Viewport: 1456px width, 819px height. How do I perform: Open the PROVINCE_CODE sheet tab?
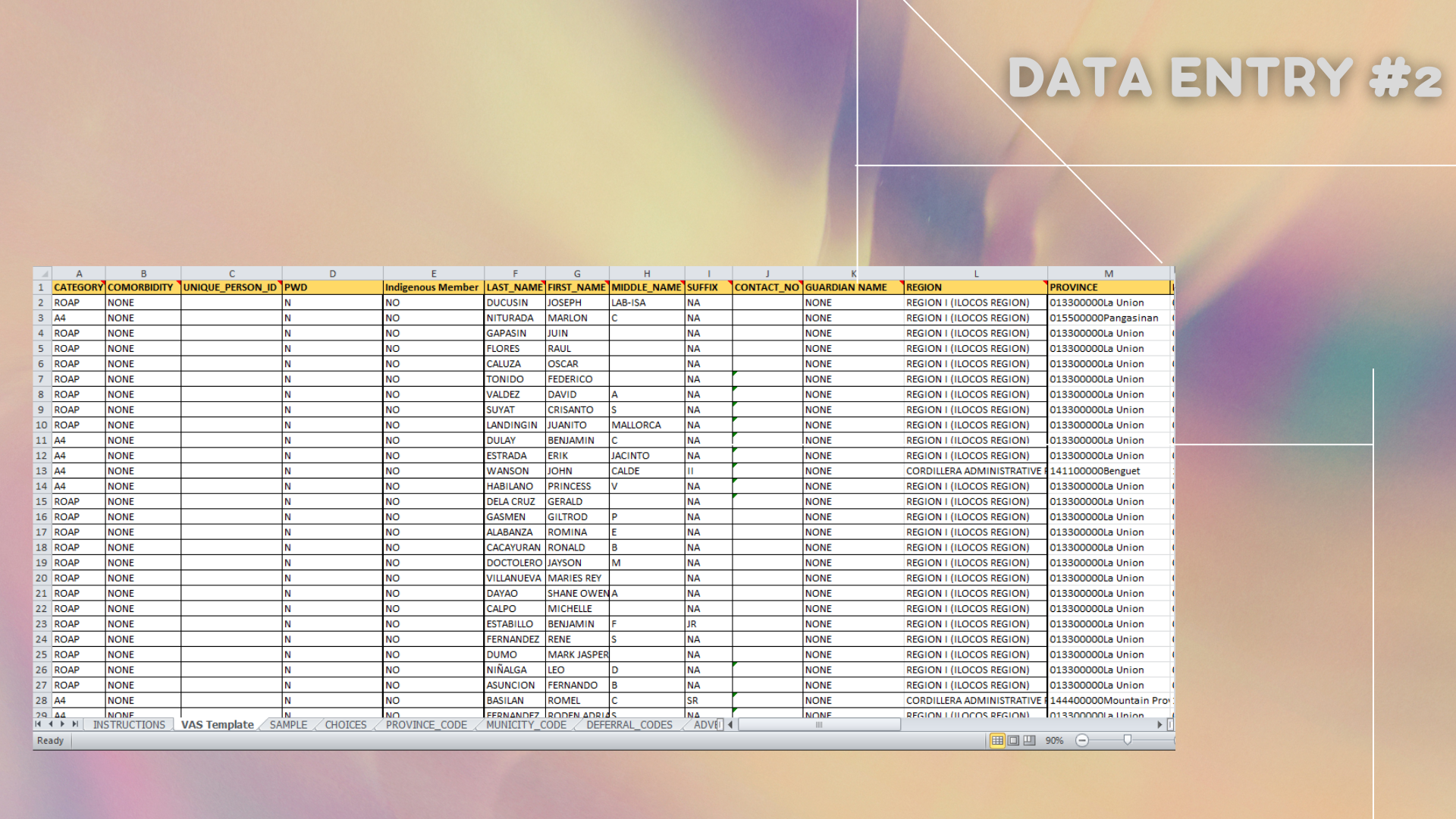point(426,724)
